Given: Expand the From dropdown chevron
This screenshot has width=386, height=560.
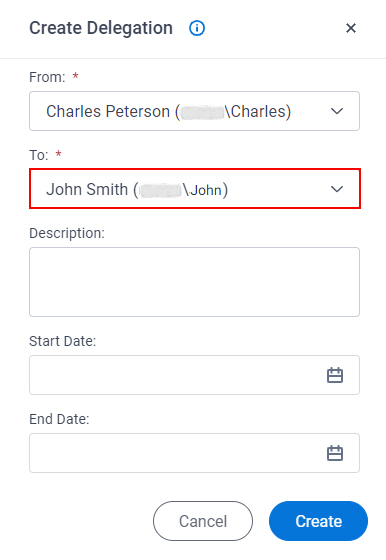Looking at the screenshot, I should (337, 111).
